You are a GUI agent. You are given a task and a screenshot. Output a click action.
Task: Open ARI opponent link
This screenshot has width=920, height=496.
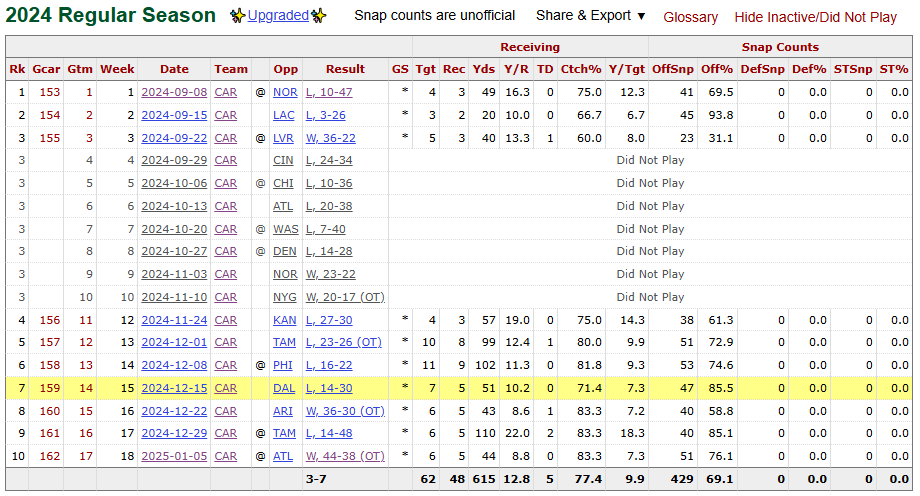pos(283,411)
